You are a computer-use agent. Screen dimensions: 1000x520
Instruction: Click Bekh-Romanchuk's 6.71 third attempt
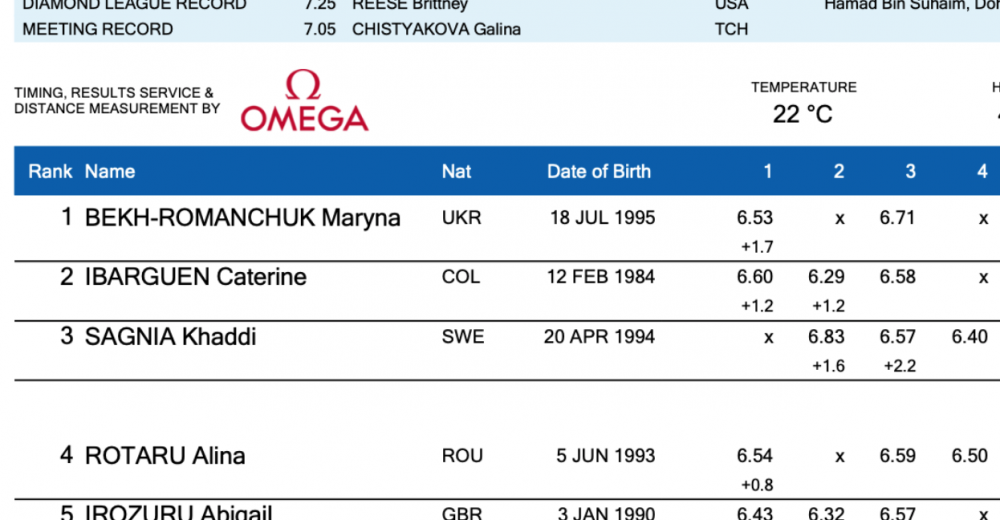(897, 218)
